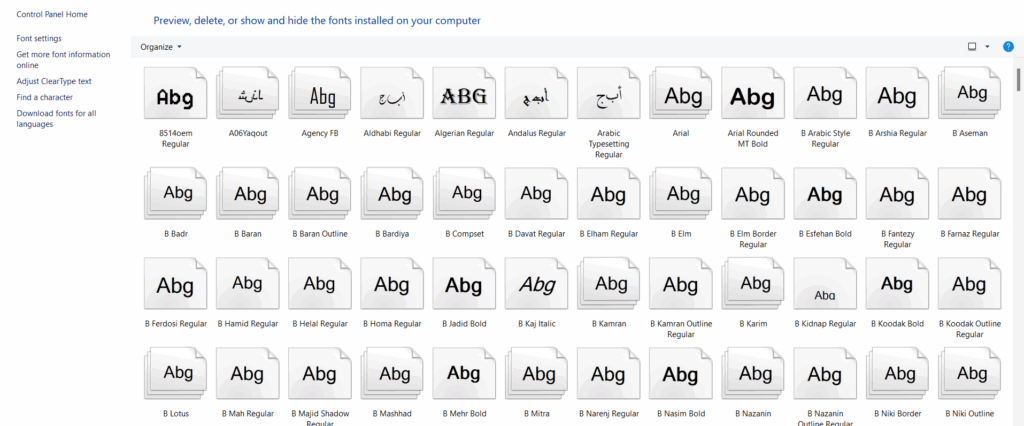The height and width of the screenshot is (426, 1024).
Task: Select the B Nasim Bold font icon
Action: pos(680,374)
